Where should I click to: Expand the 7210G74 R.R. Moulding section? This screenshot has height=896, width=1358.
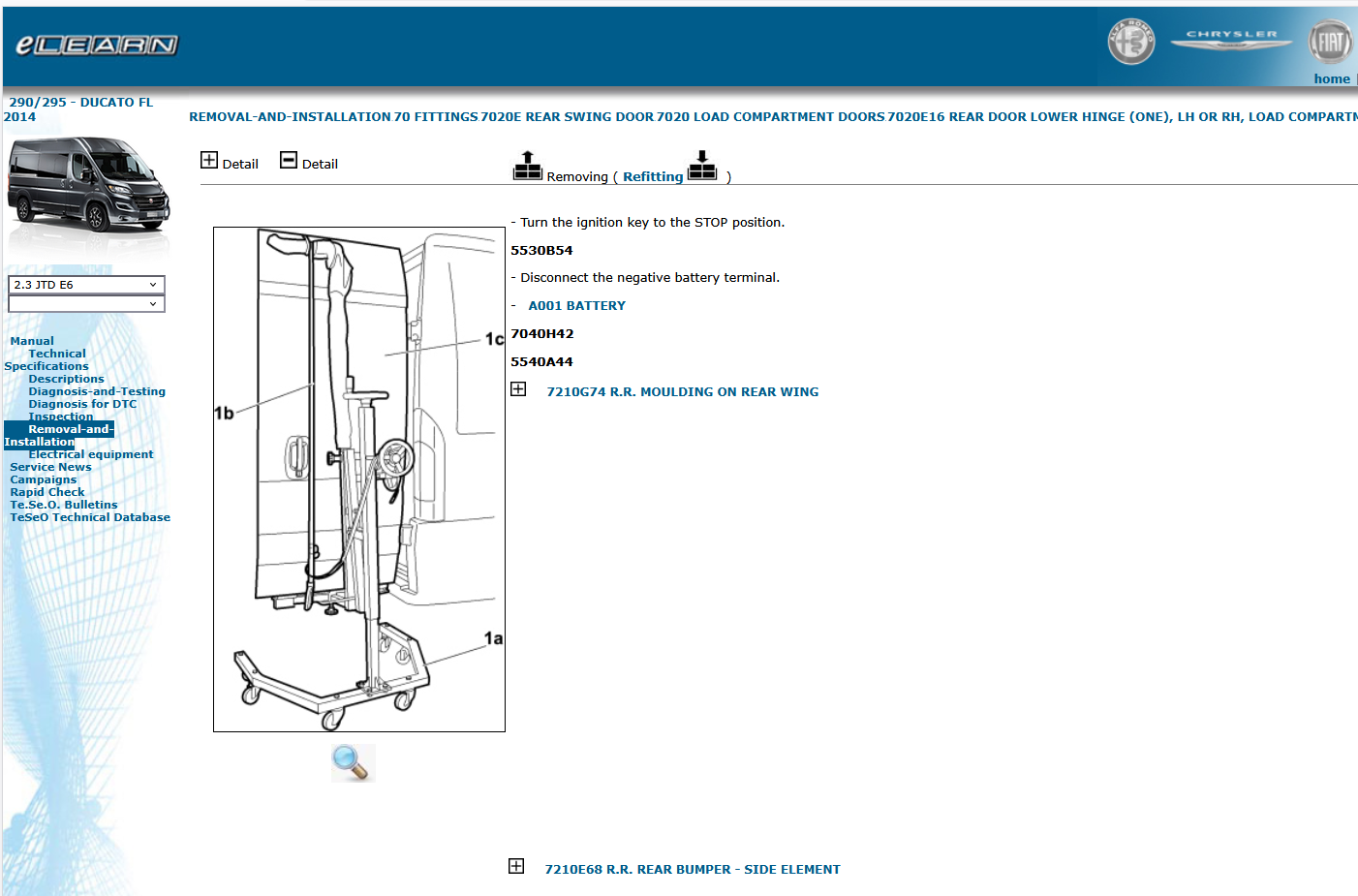pyautogui.click(x=519, y=389)
